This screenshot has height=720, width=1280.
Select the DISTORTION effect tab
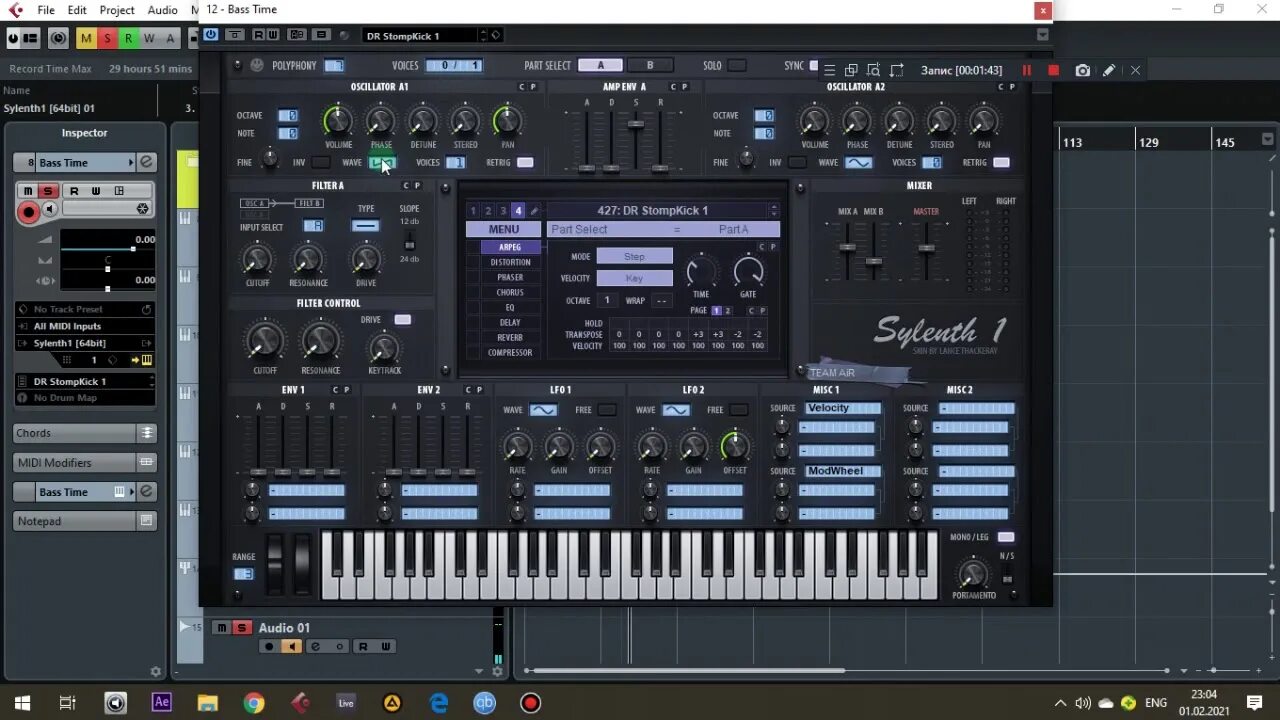[x=510, y=262]
